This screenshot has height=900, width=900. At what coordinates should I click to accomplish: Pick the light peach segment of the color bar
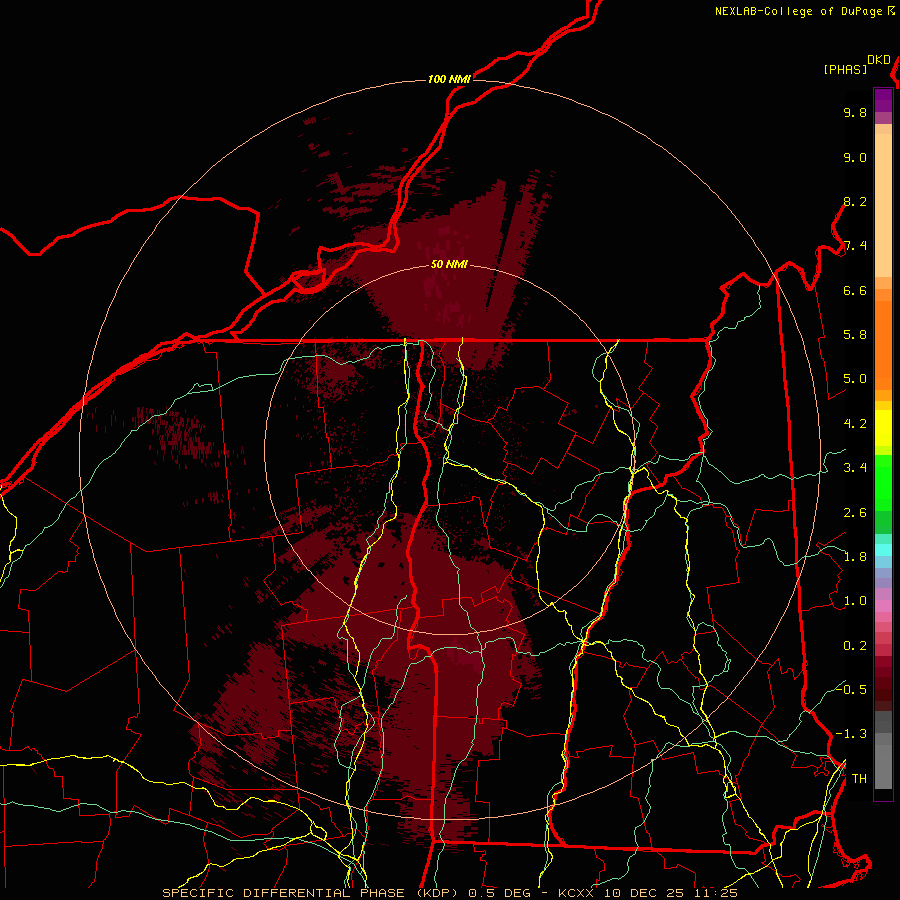883,205
